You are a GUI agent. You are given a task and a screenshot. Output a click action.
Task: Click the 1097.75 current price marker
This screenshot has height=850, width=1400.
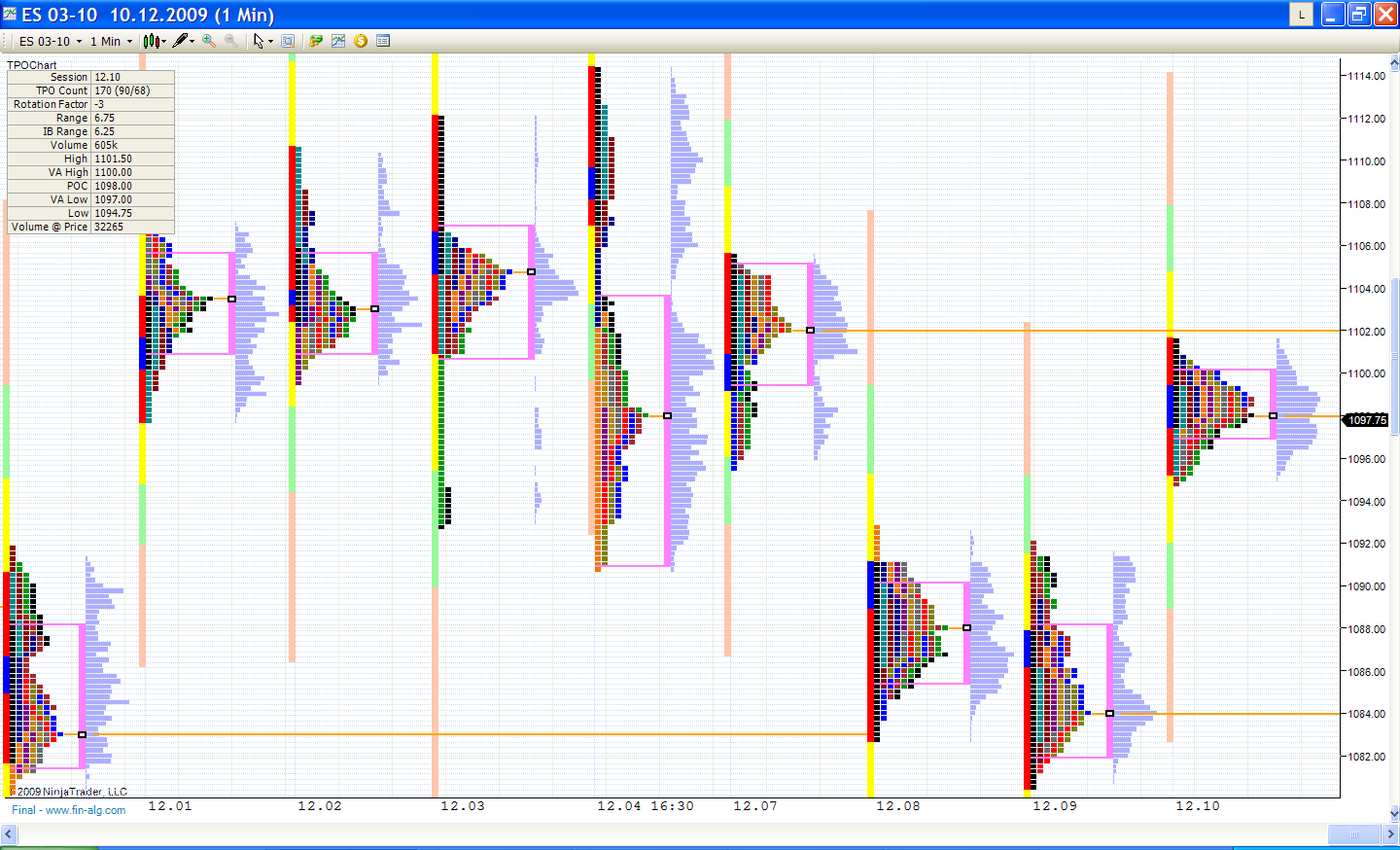coord(1366,420)
